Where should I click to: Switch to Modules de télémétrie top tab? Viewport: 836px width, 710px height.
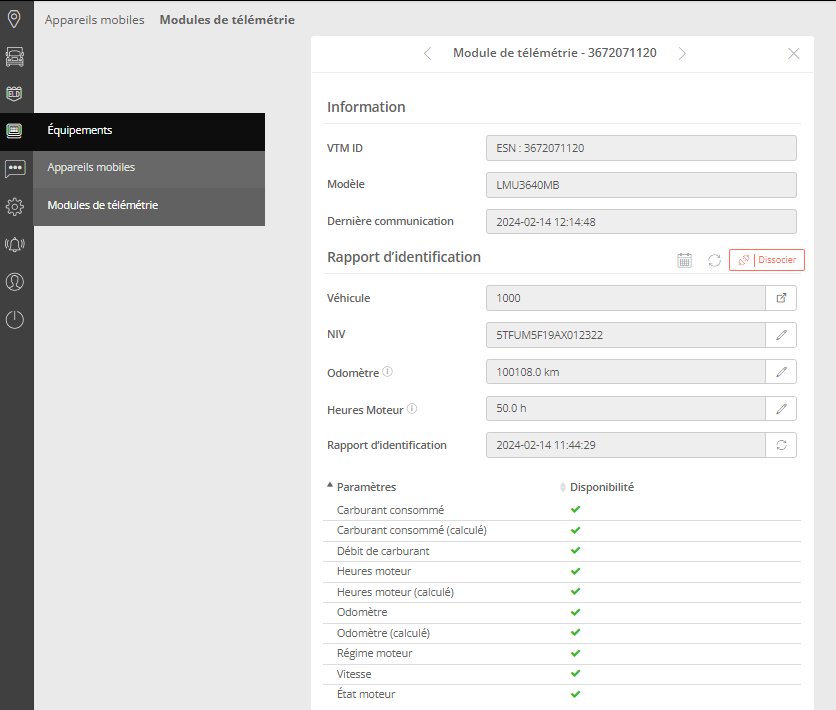(227, 19)
